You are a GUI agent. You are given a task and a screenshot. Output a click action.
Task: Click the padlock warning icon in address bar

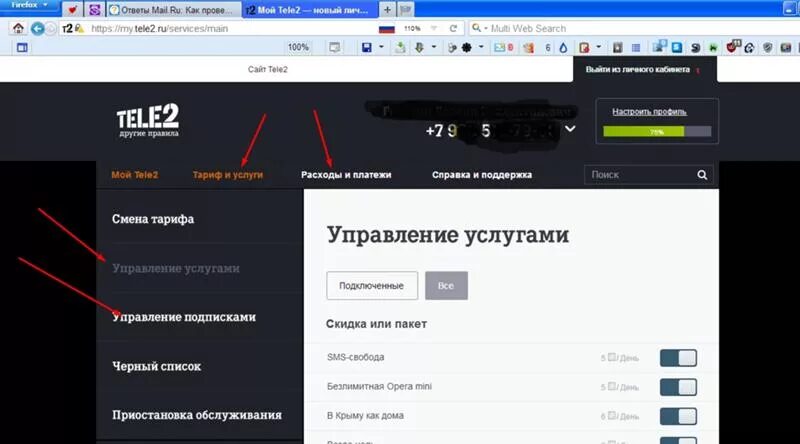pos(79,29)
